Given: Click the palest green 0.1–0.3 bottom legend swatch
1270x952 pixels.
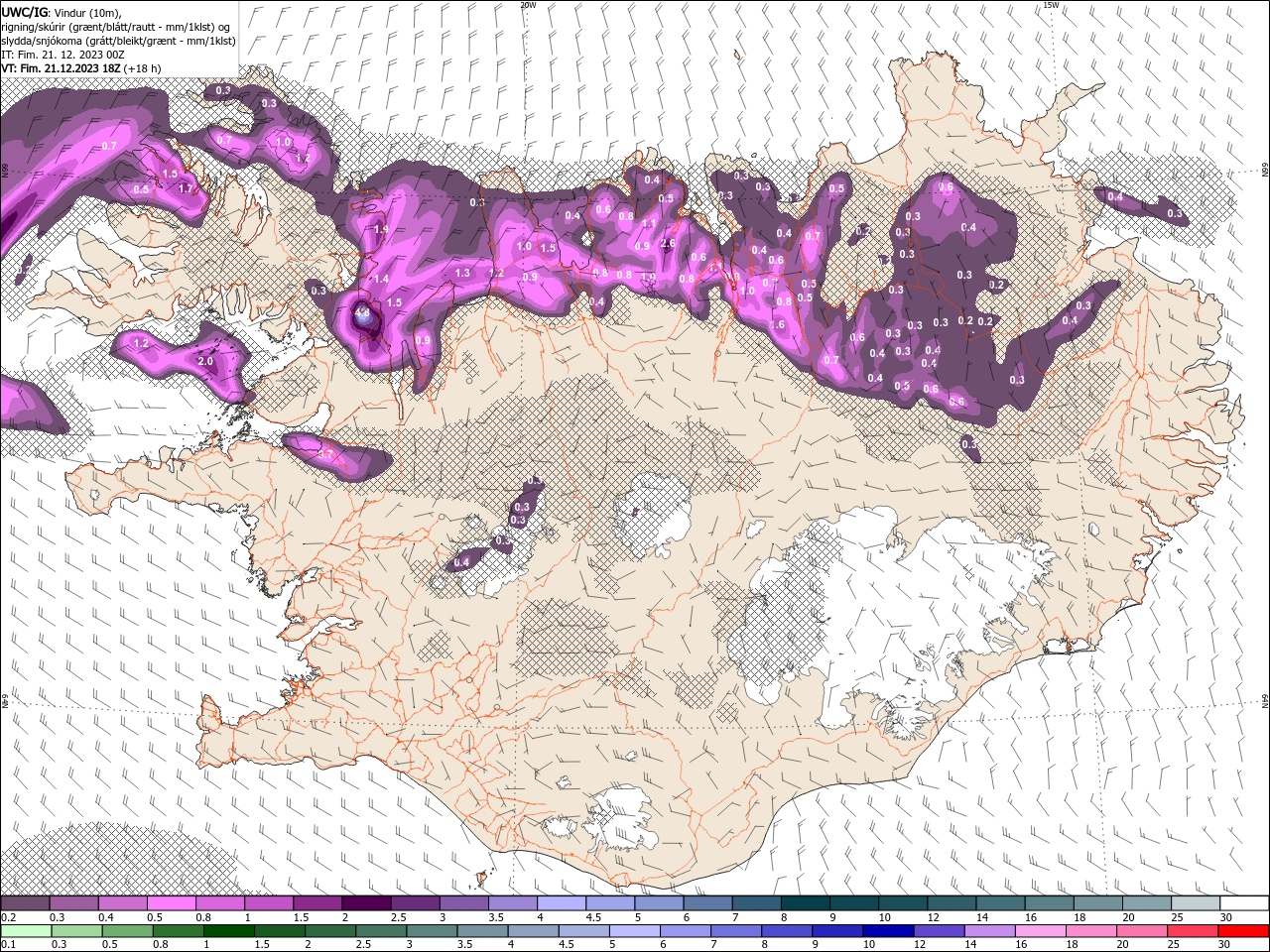Looking at the screenshot, I should pyautogui.click(x=26, y=931).
